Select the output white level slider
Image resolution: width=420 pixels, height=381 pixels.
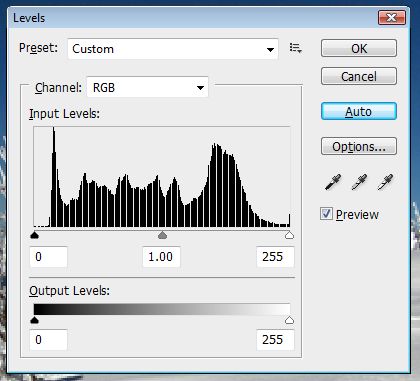[x=289, y=320]
